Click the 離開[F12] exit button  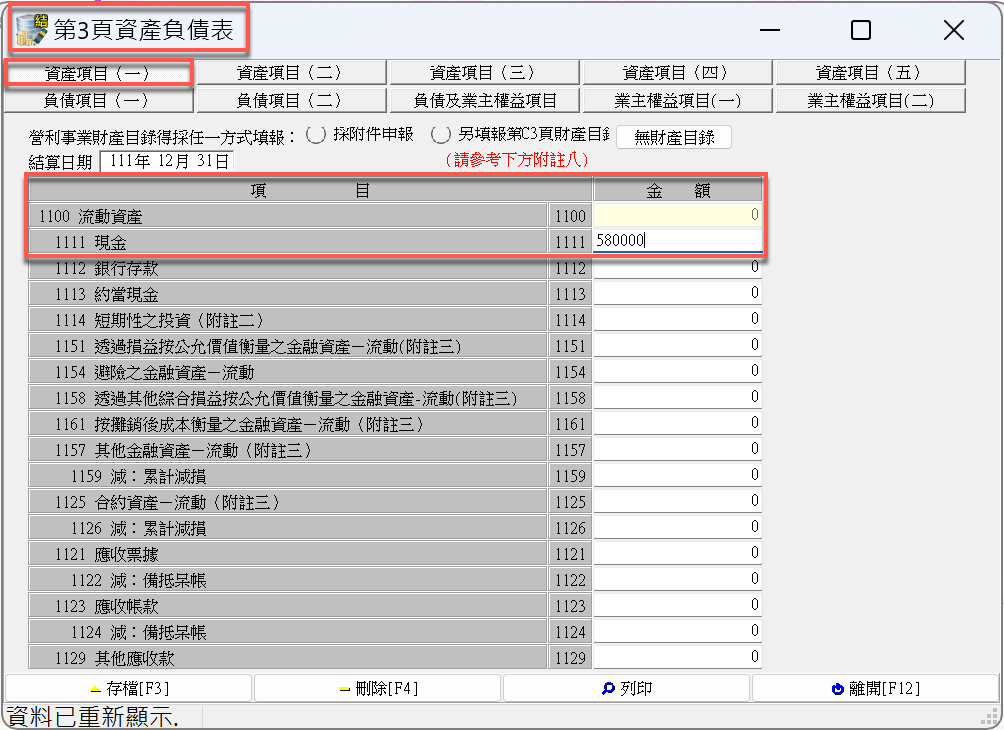[x=875, y=688]
